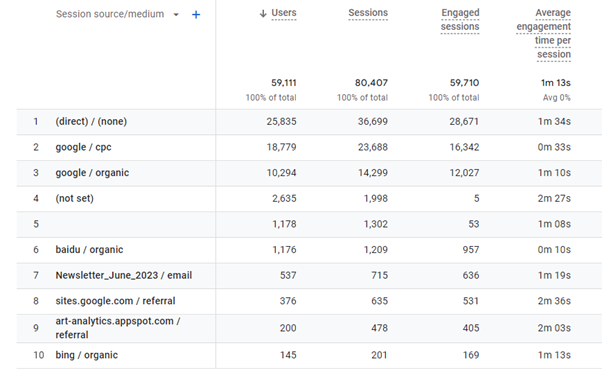Select sites.google.com / referral row
The height and width of the screenshot is (375, 602).
309,301
